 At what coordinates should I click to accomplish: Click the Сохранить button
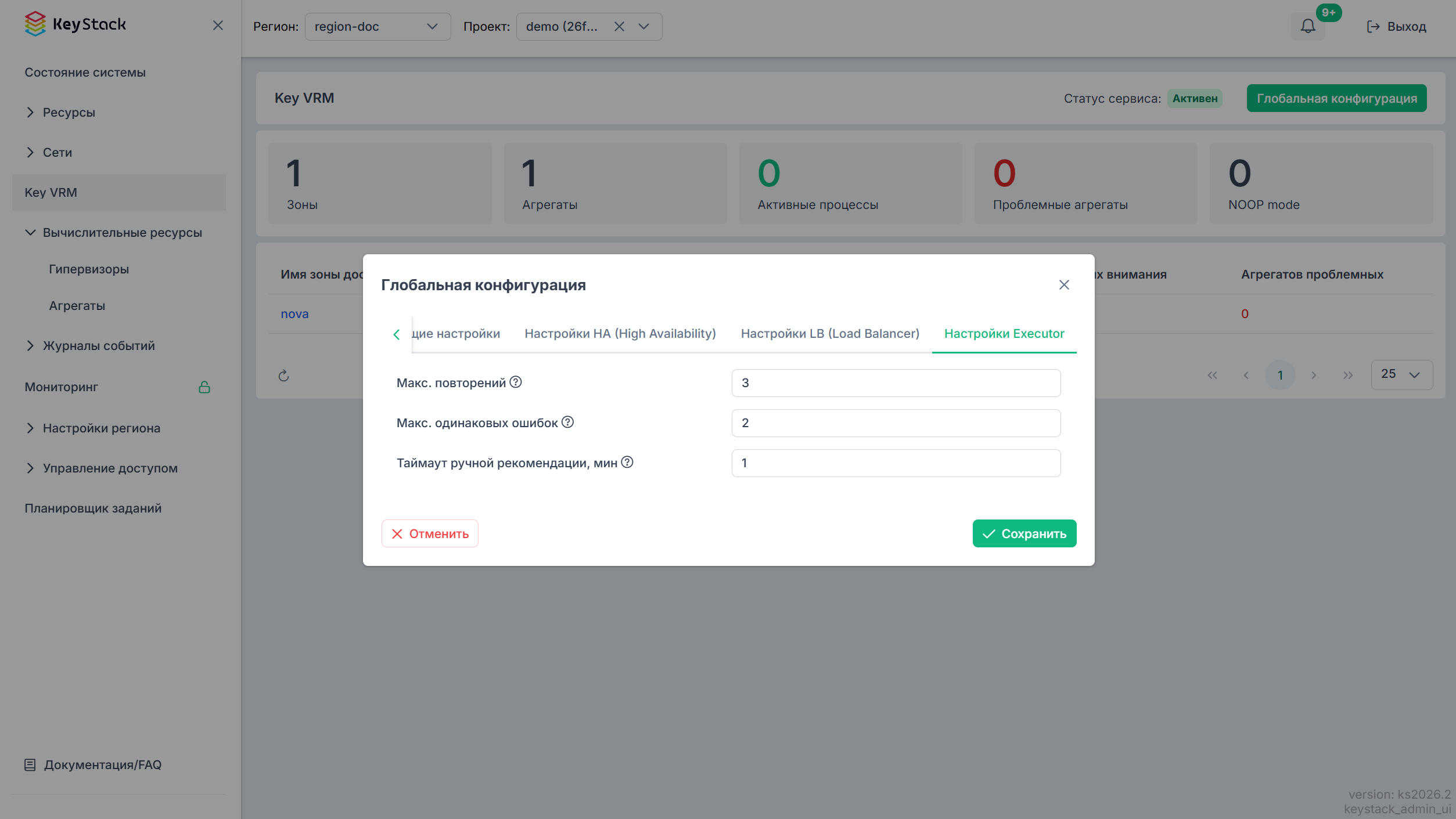click(1024, 533)
